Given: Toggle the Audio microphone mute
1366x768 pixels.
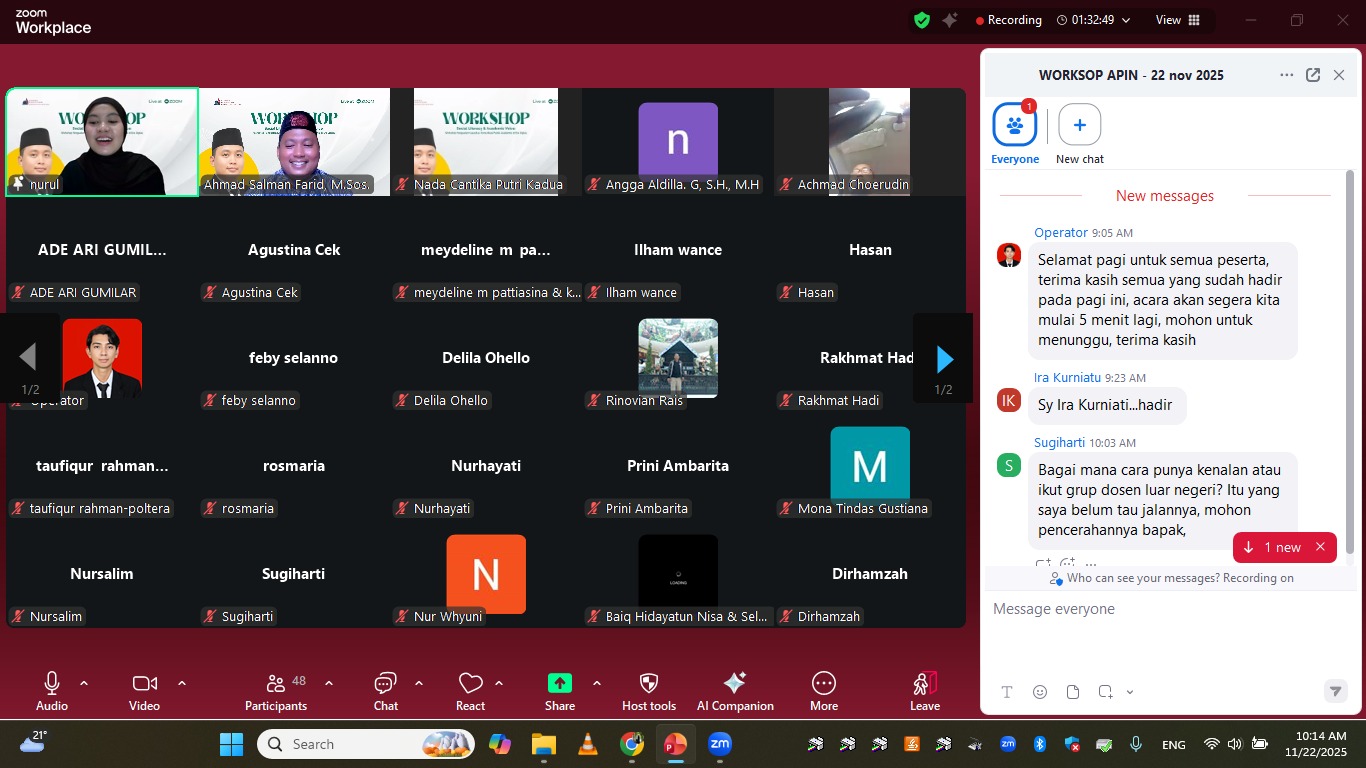Looking at the screenshot, I should click(x=52, y=684).
